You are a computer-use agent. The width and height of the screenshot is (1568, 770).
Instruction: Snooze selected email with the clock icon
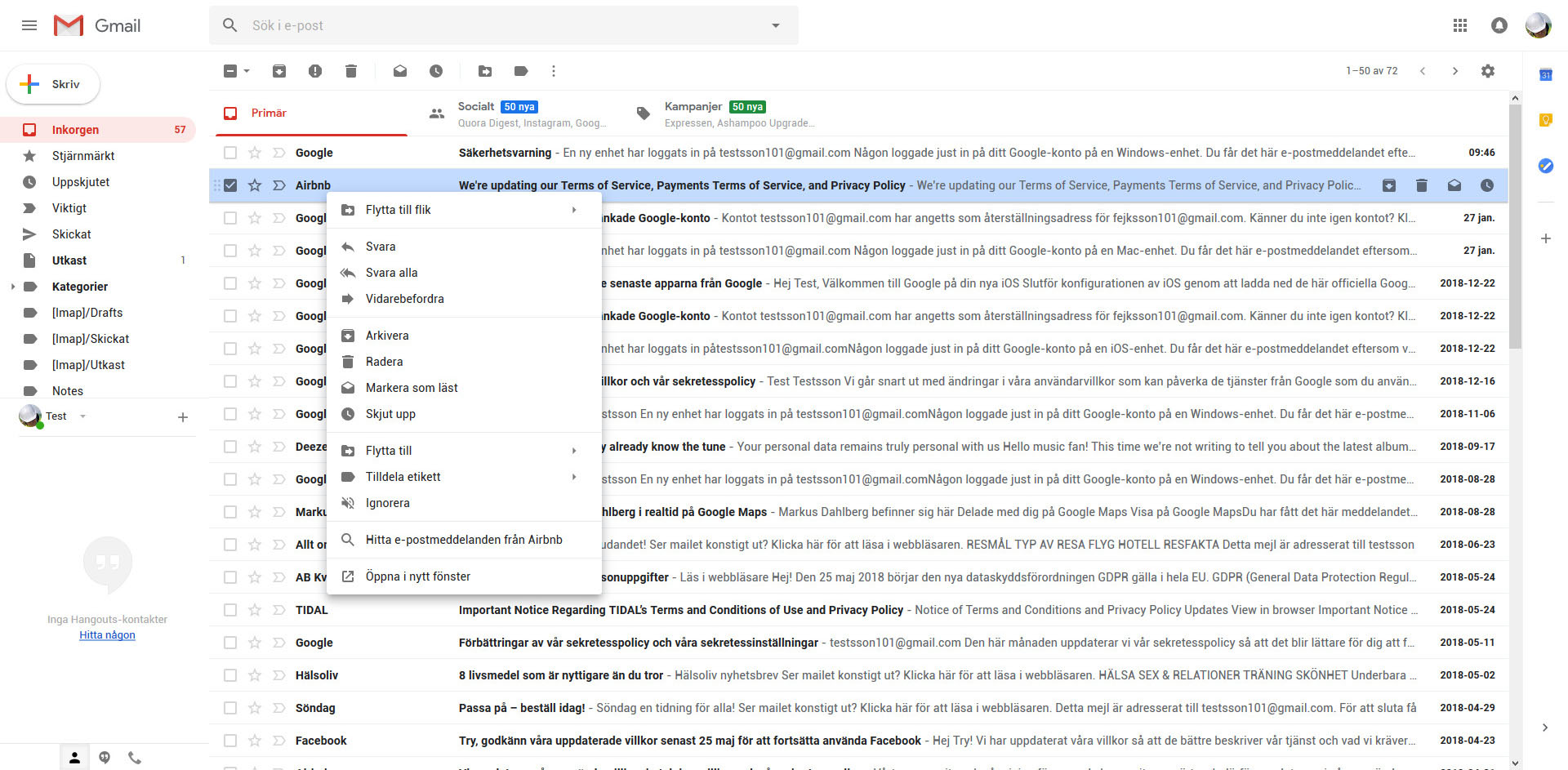436,71
